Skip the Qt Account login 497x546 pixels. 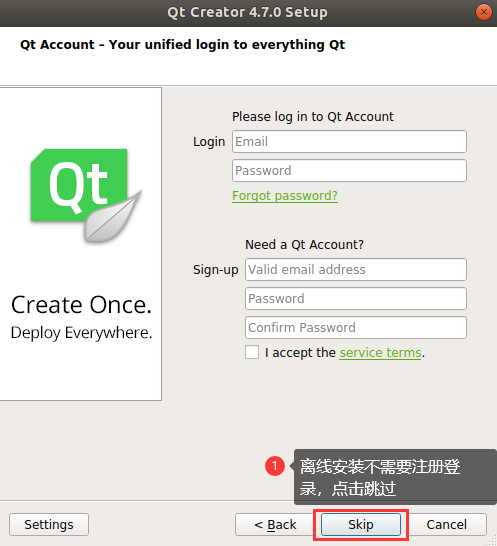(x=361, y=524)
